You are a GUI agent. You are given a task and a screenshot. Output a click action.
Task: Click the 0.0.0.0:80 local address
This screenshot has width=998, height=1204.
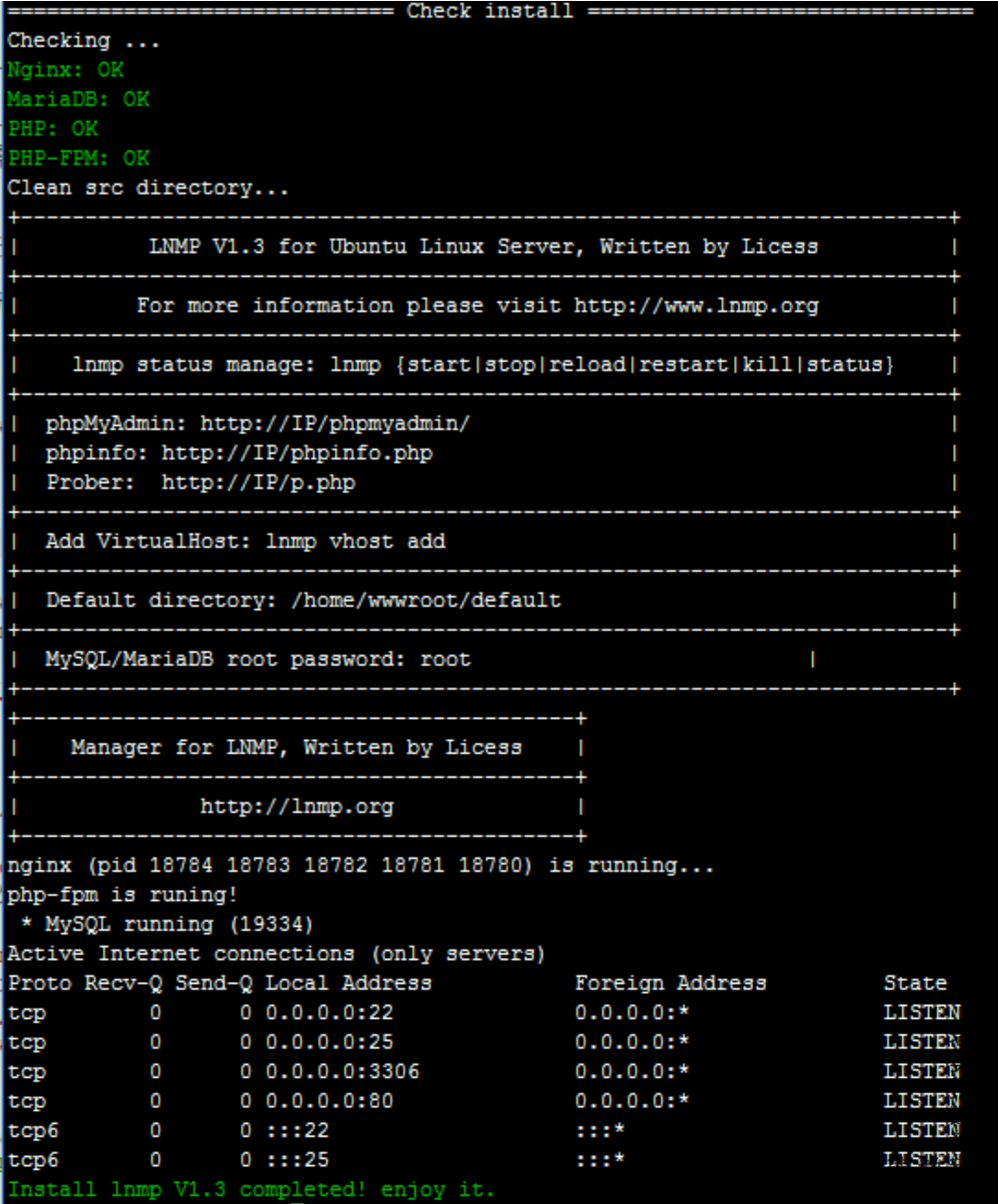pyautogui.click(x=330, y=1101)
